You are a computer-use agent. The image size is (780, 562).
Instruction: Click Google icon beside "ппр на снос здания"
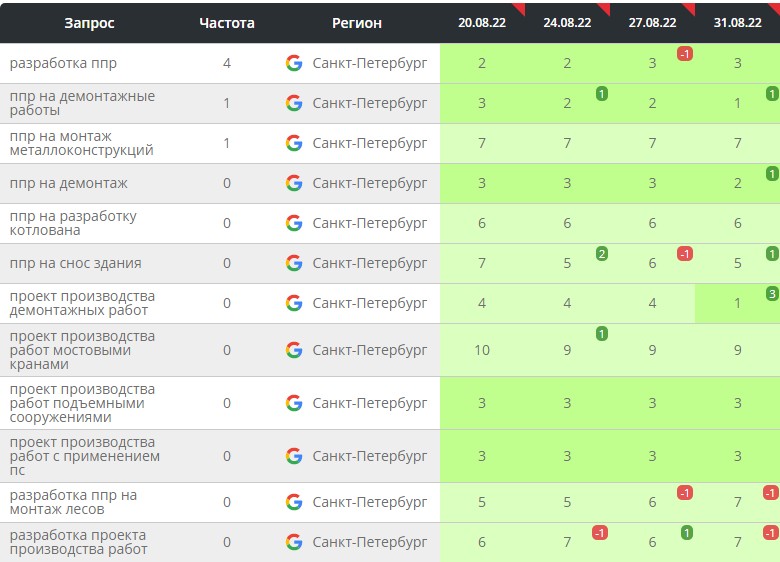click(x=294, y=263)
